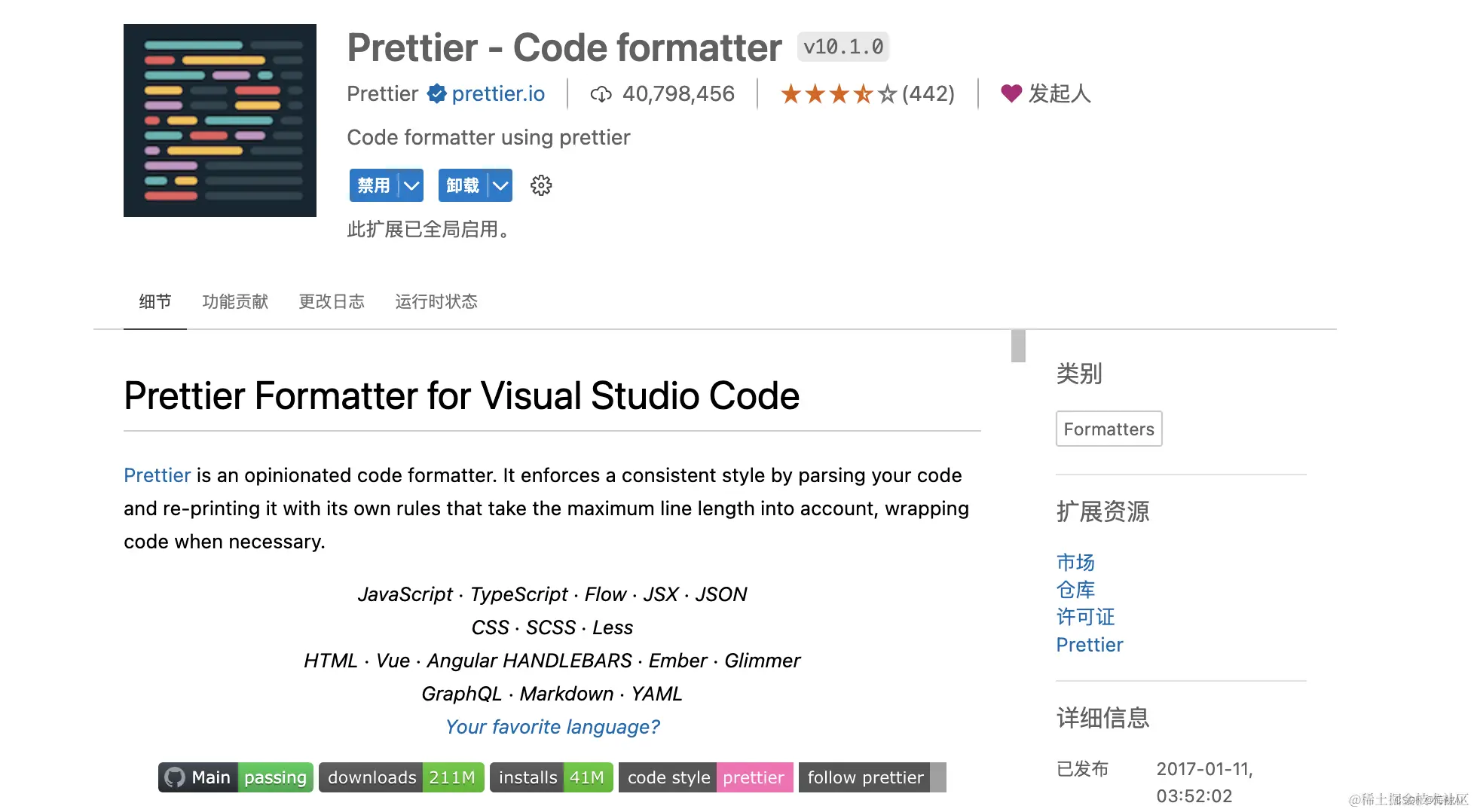Expand the 禁用 dropdown arrow

(x=411, y=185)
